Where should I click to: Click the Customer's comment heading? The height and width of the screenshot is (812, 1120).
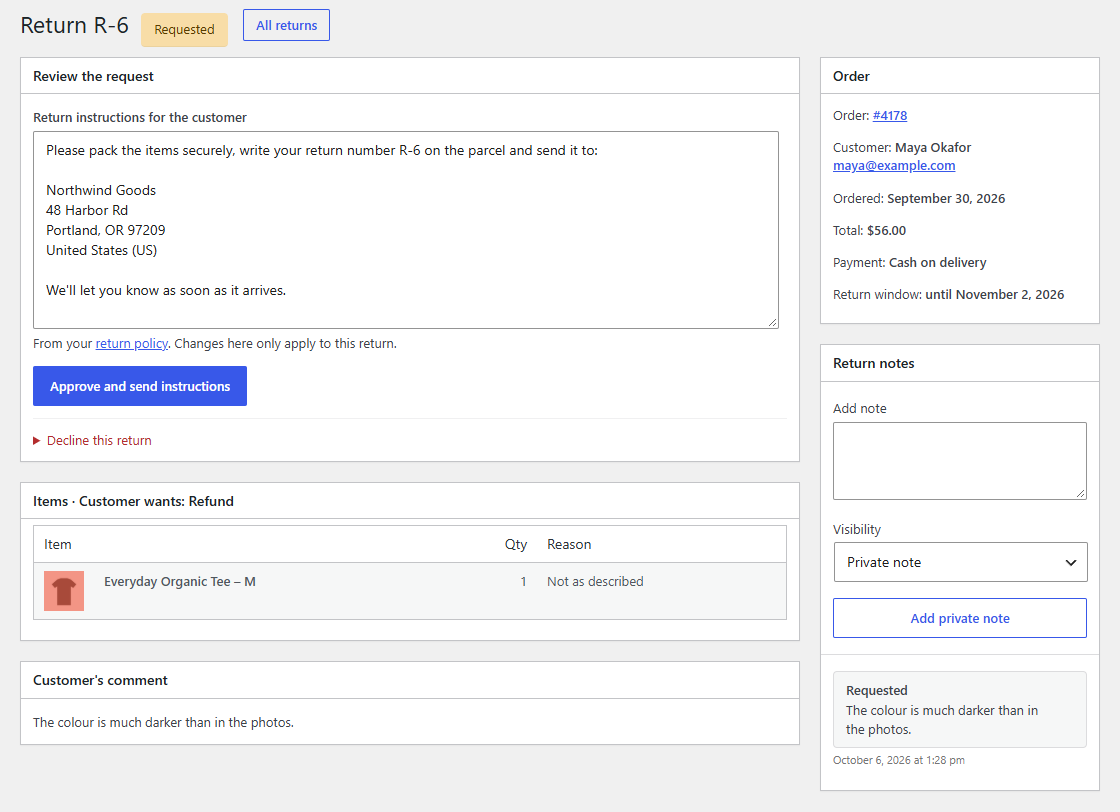tap(100, 681)
